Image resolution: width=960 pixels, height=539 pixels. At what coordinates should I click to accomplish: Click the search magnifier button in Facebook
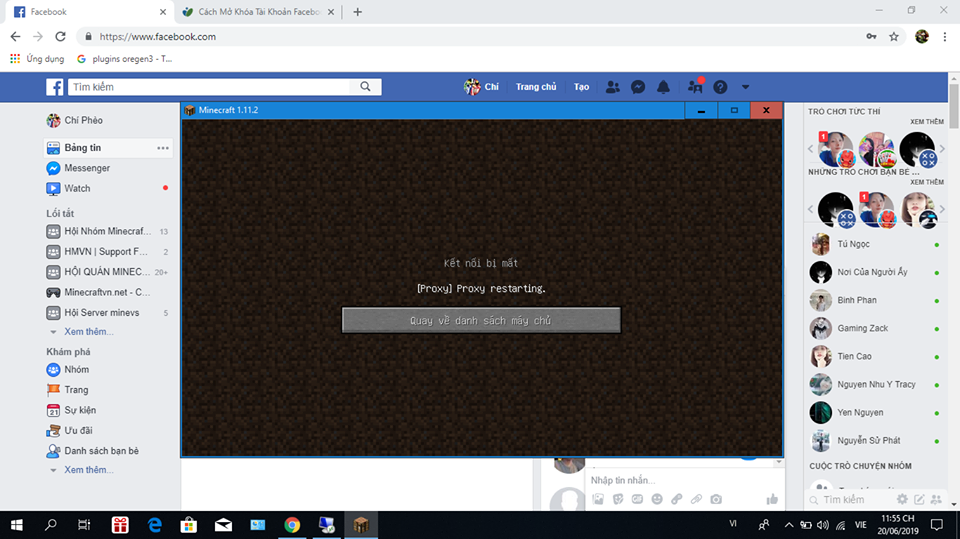click(366, 87)
